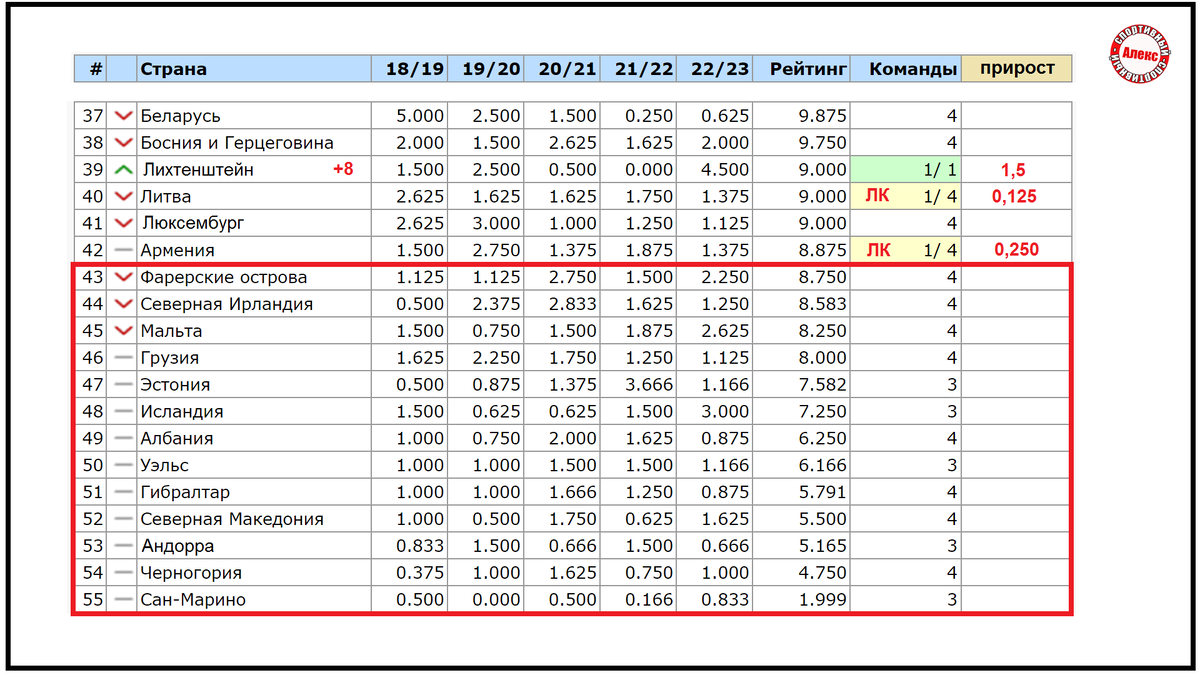Click the country name Лихтенштейн
Image resolution: width=1200 pixels, height=675 pixels.
click(198, 170)
